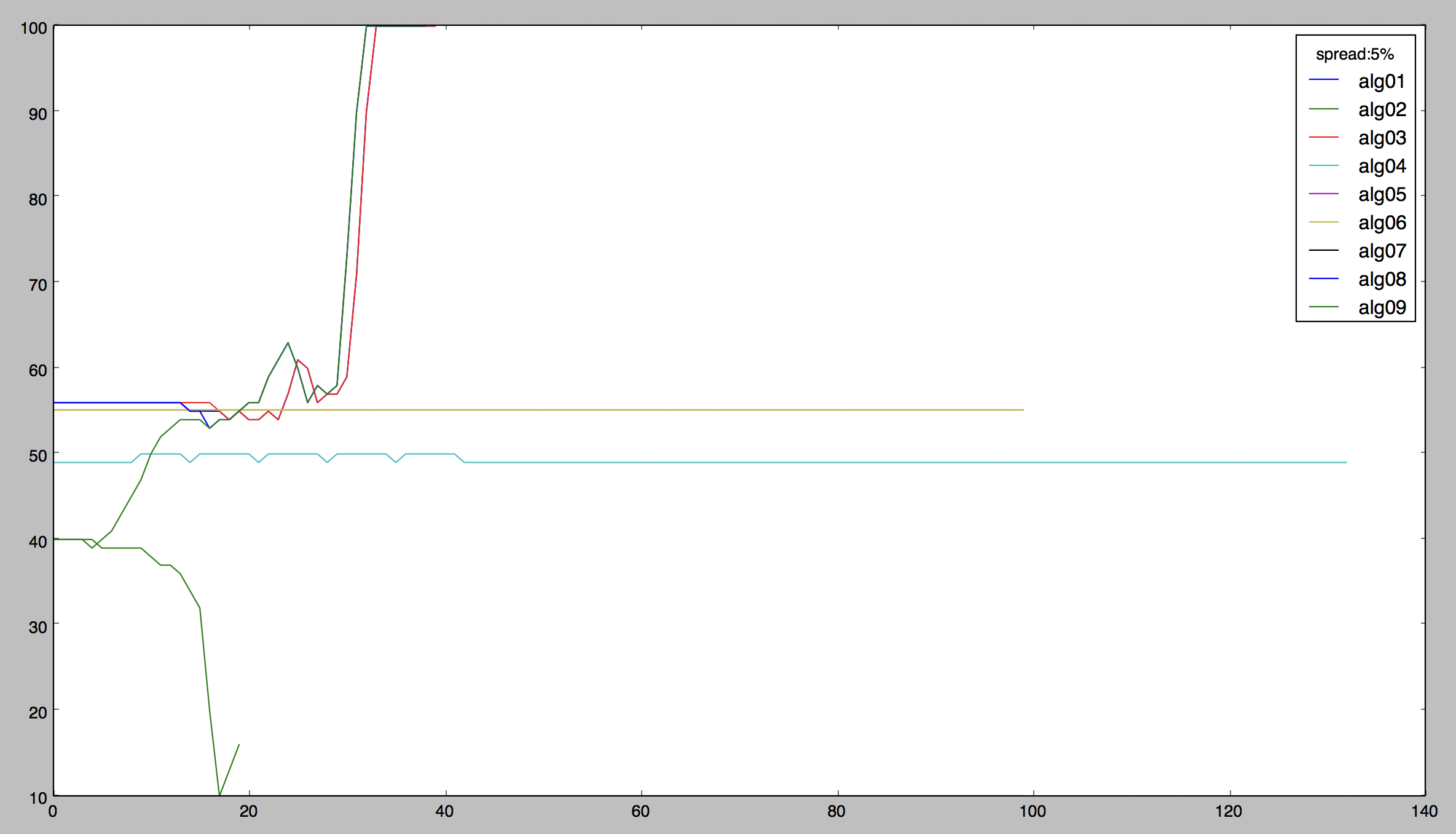
Task: Click the blue line sample beside alg01
Action: coord(1324,80)
